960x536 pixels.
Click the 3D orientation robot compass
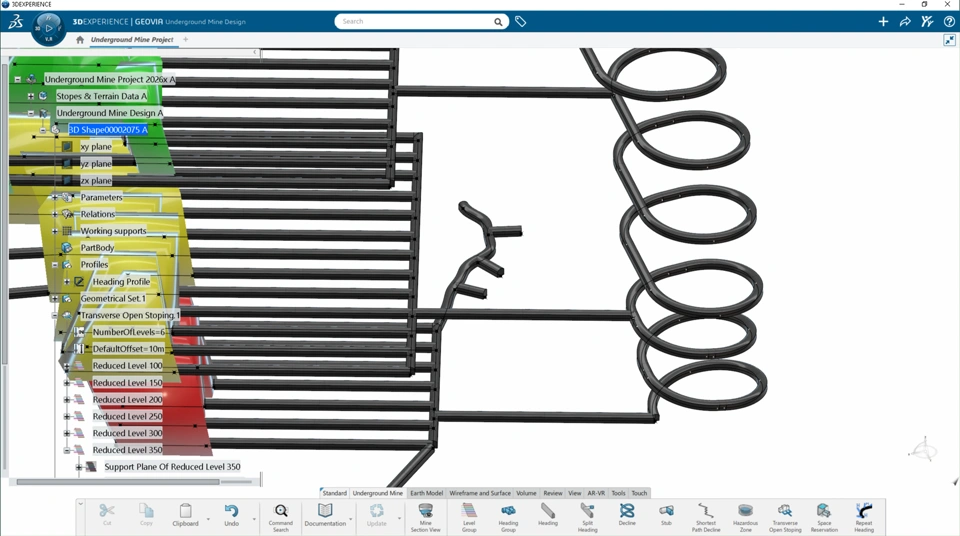pos(923,449)
